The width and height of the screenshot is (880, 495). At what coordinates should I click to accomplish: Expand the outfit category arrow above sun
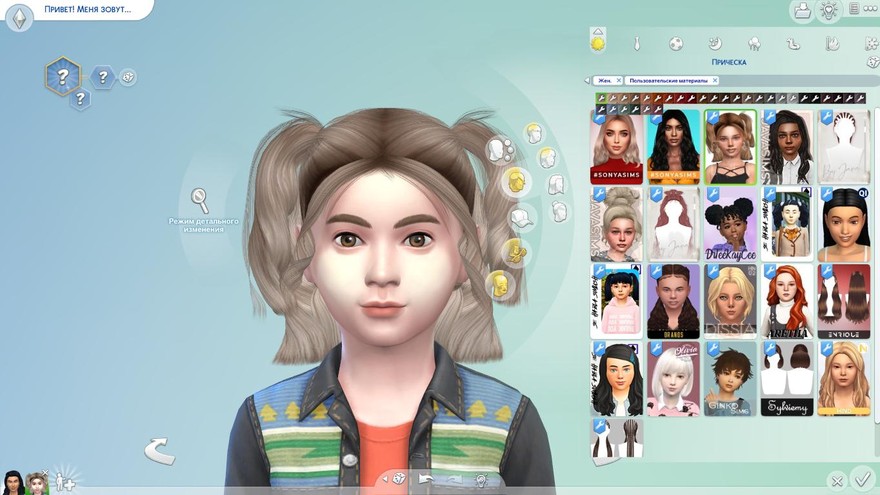click(598, 31)
